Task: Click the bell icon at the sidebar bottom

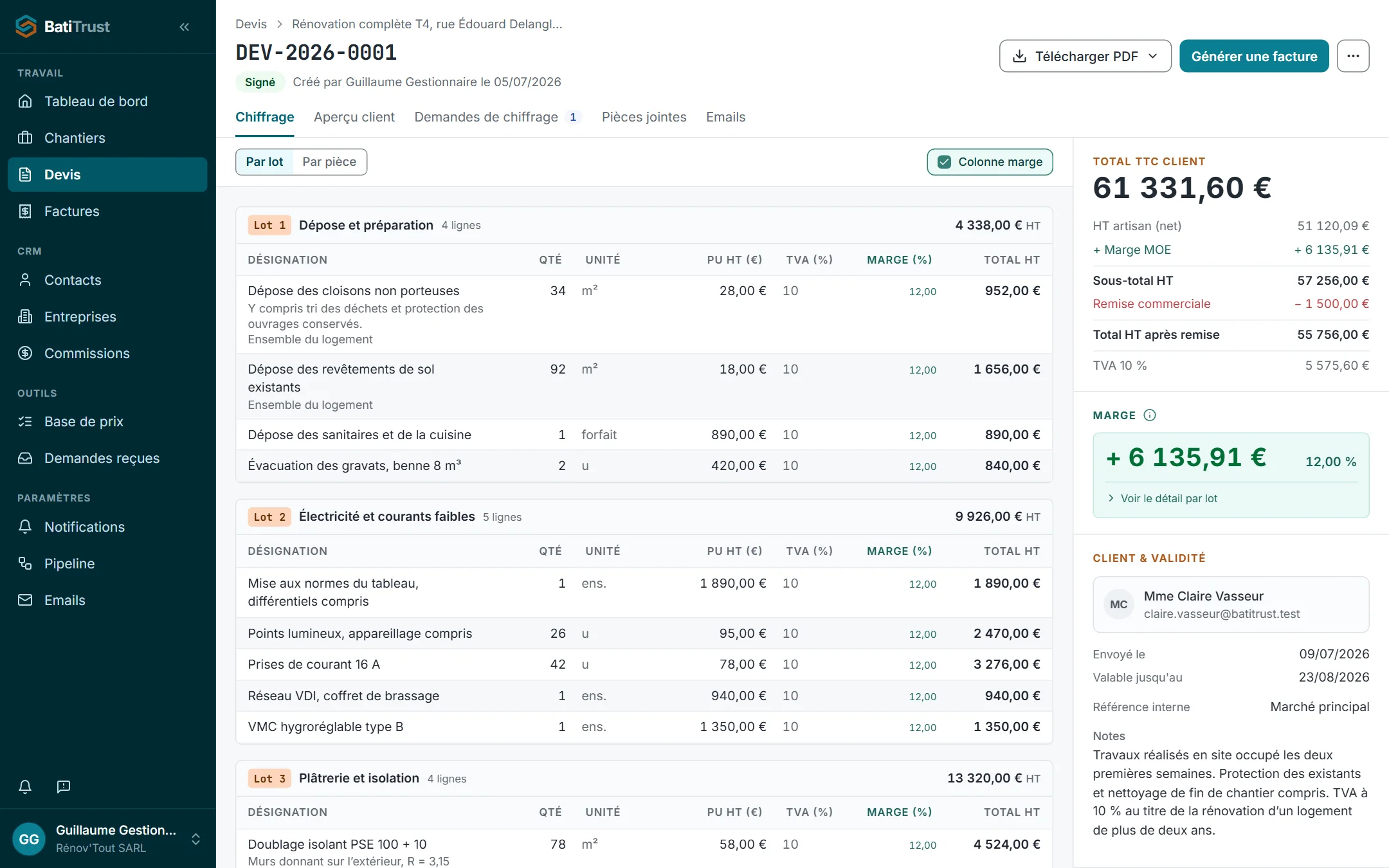Action: [25, 786]
